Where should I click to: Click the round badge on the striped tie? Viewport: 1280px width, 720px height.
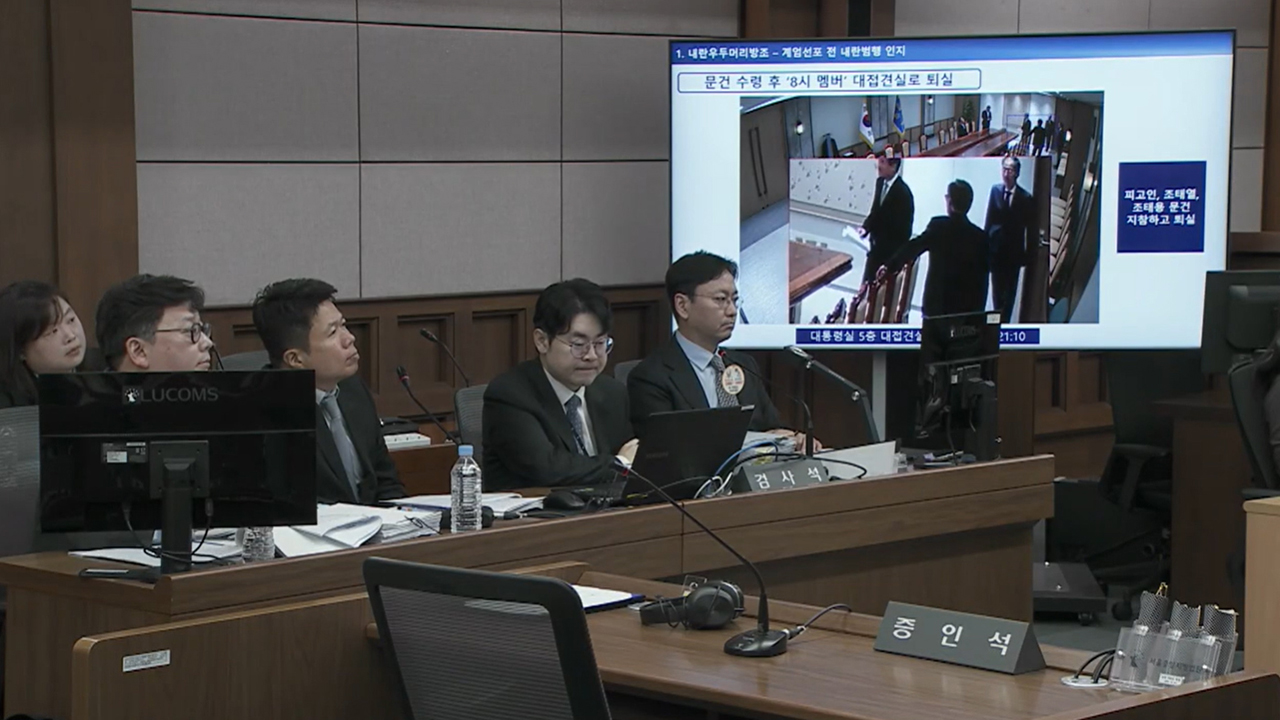(x=733, y=378)
